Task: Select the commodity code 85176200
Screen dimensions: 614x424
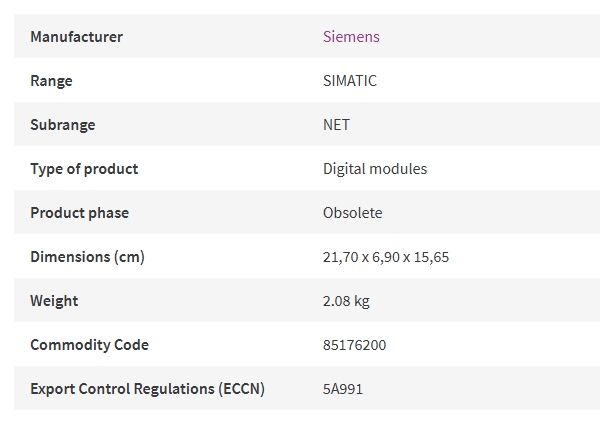Action: pyautogui.click(x=354, y=345)
